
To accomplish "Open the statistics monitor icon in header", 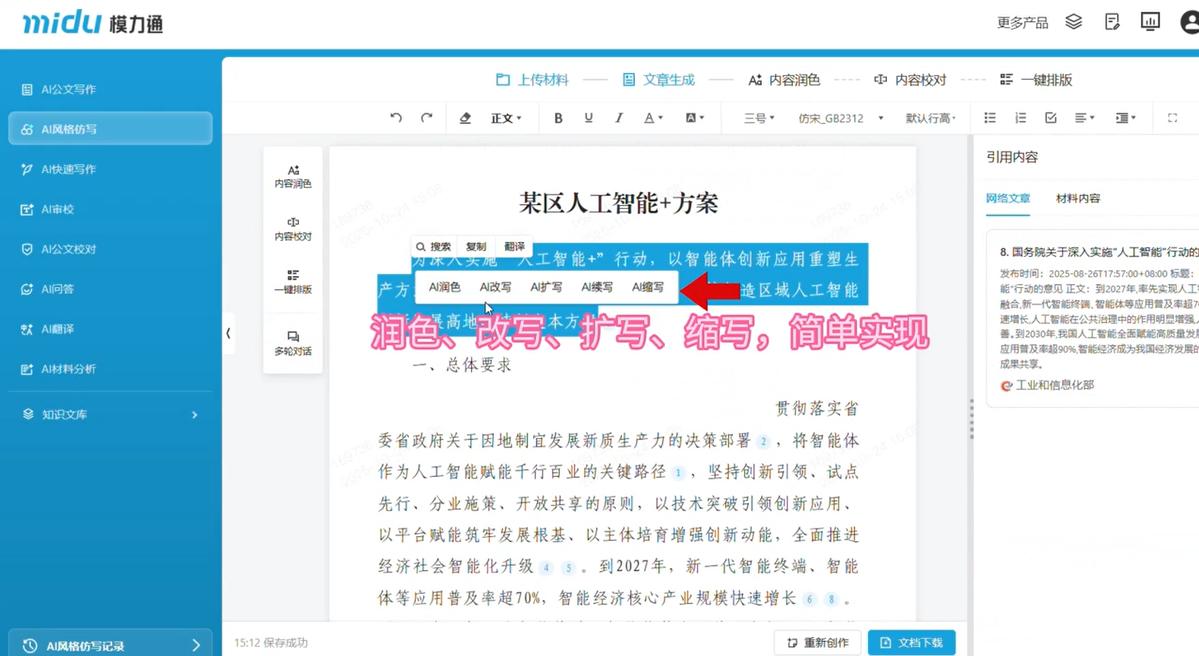I will (x=1150, y=22).
